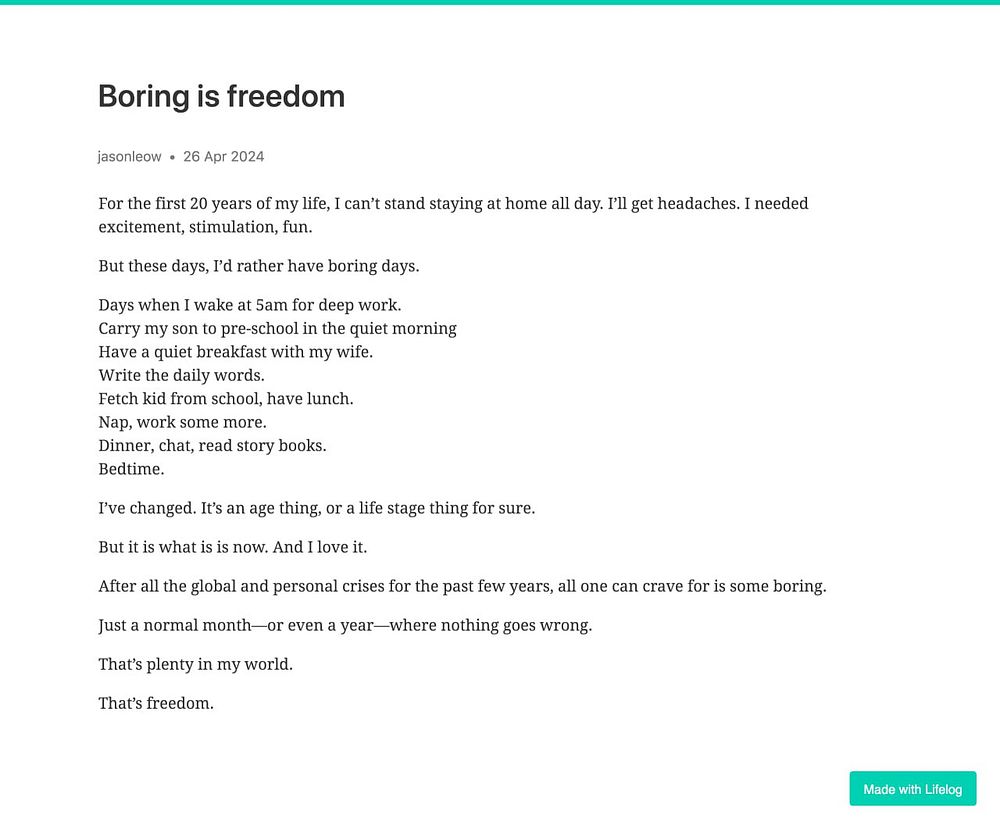Click the line 'But these days, I'd rather have boring days'
1000x826 pixels.
point(258,266)
